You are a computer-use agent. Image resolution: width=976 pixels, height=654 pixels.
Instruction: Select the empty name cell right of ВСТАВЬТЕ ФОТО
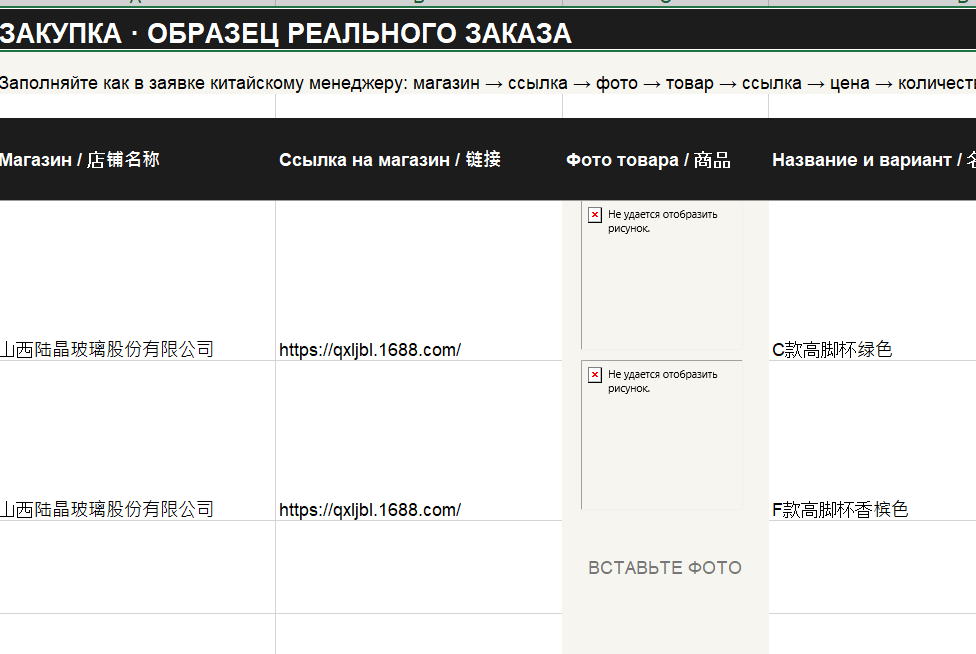tap(873, 568)
